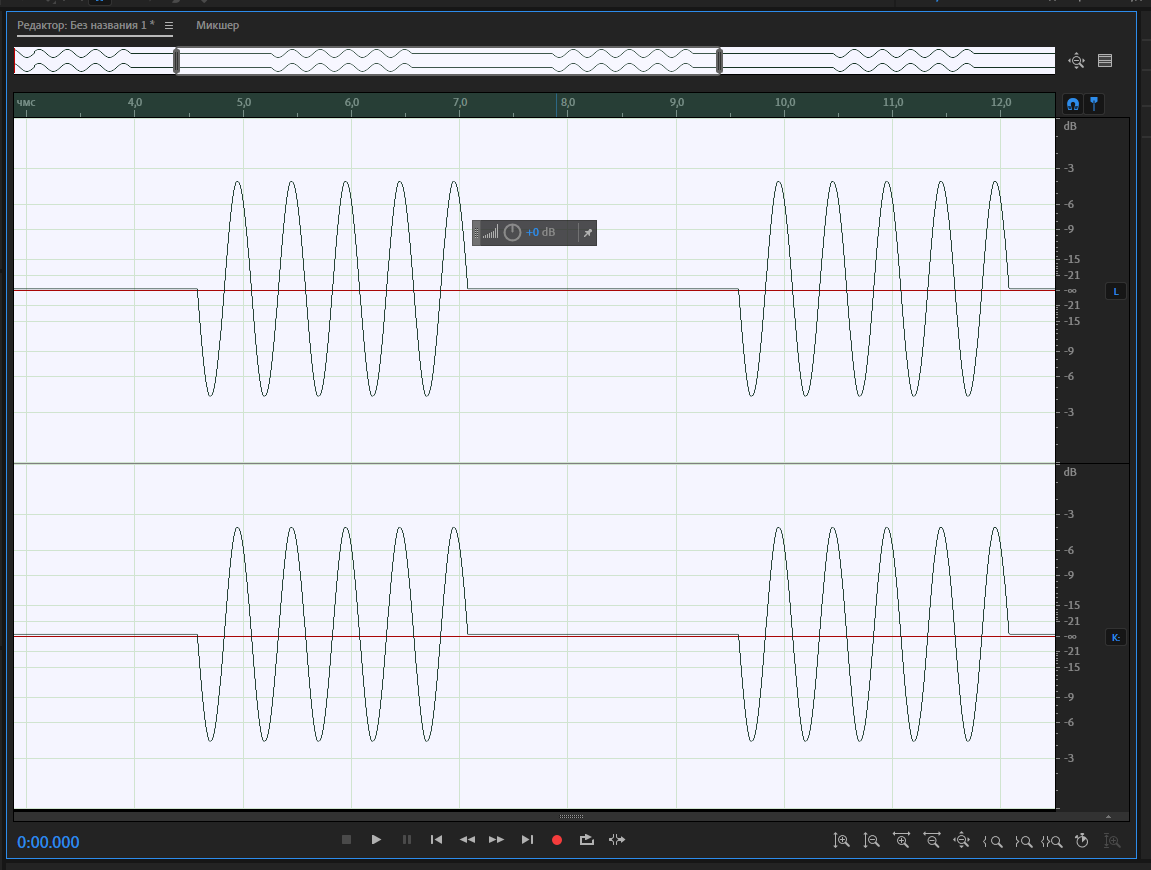Zoom out full on all axes

pyautogui.click(x=962, y=841)
